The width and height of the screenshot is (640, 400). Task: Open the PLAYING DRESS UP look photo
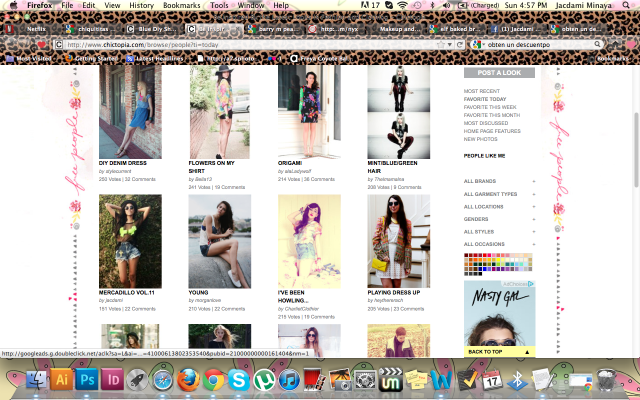click(x=398, y=241)
